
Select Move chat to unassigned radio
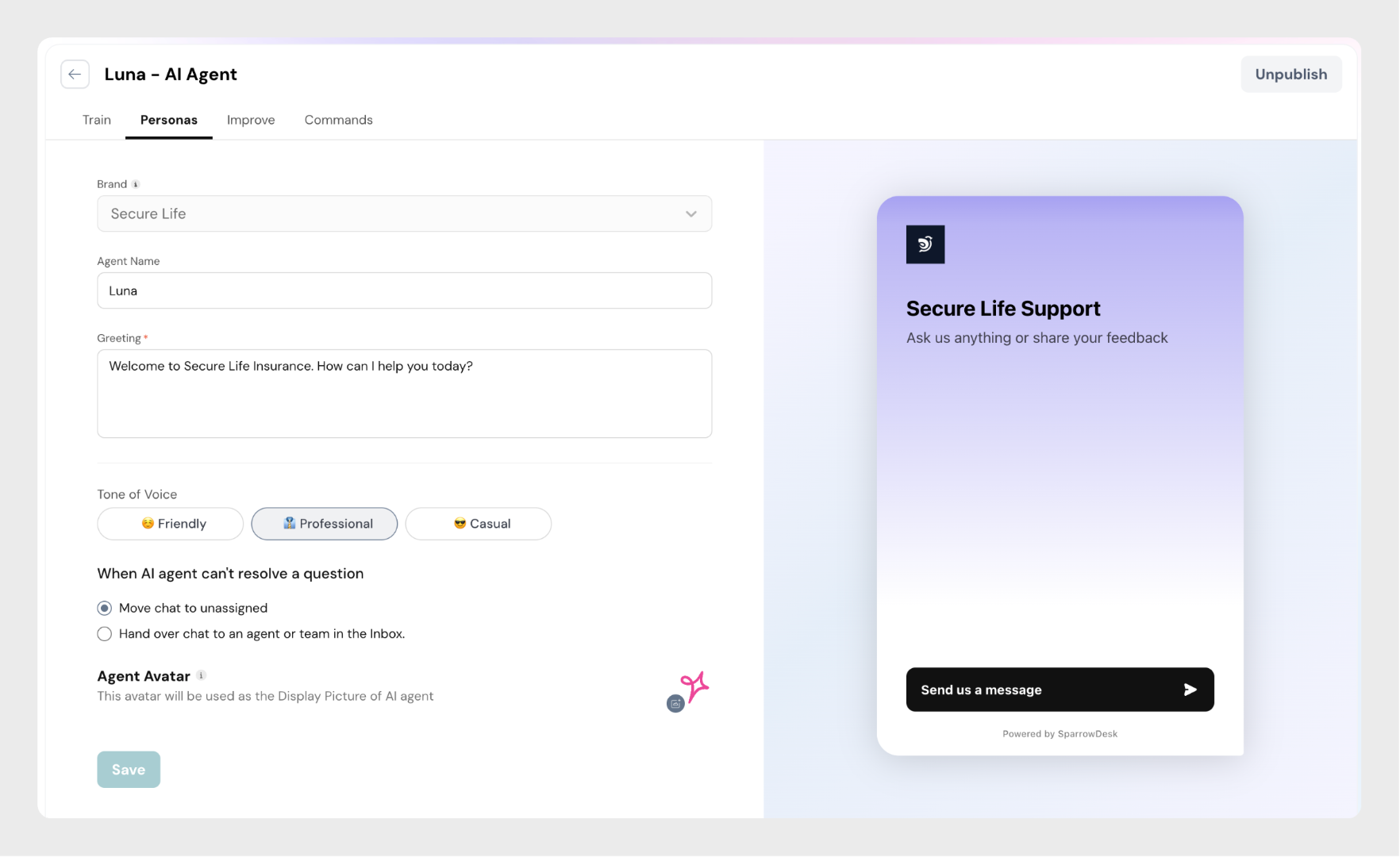pos(105,609)
